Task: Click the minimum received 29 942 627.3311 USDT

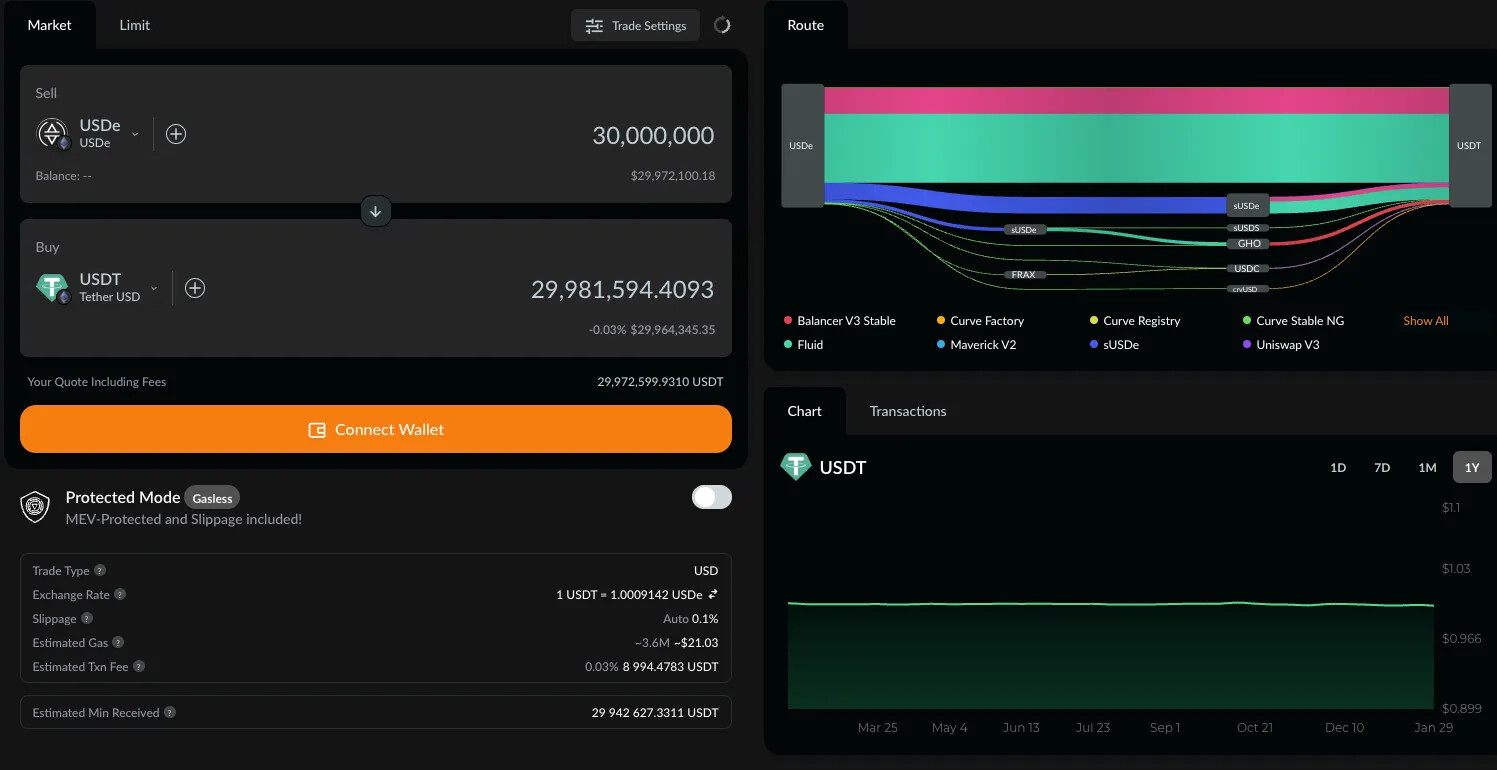Action: click(x=655, y=713)
